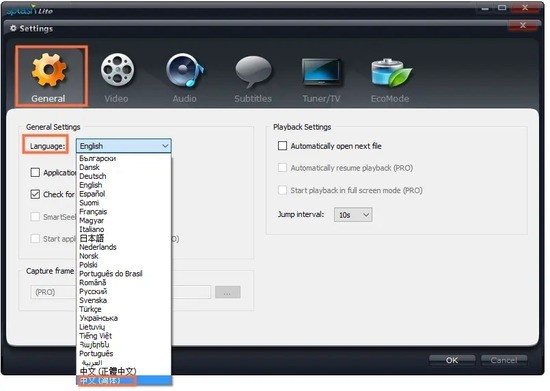The height and width of the screenshot is (391, 550).
Task: Open the General settings gear icon
Action: pyautogui.click(x=49, y=70)
